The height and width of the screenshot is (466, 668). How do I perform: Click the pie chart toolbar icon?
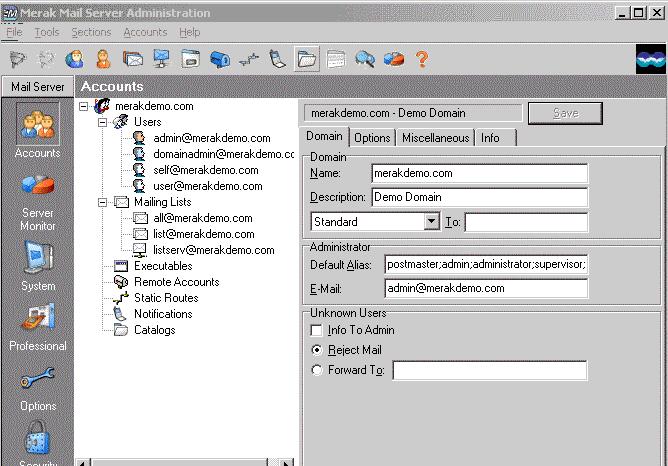393,60
